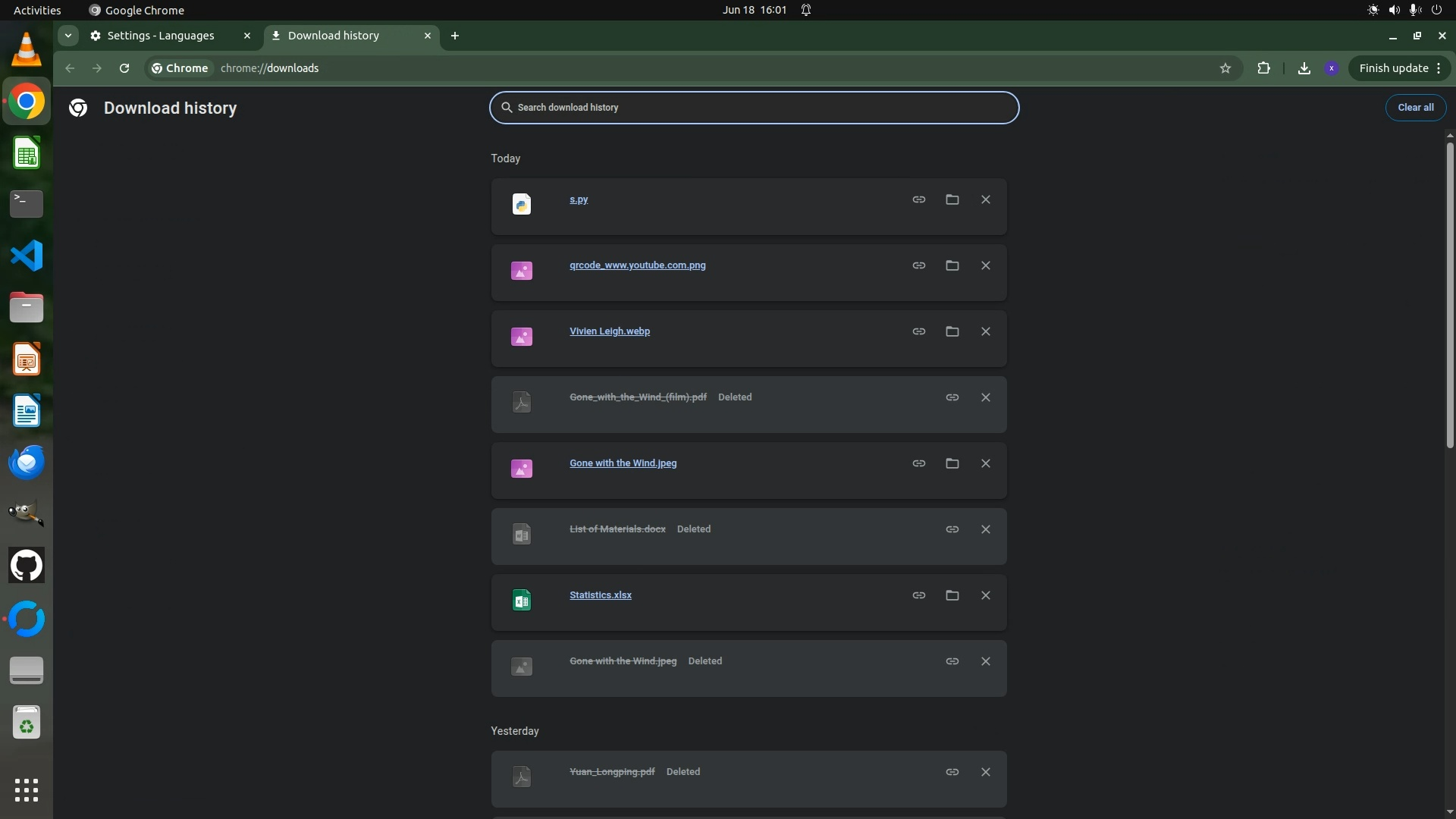The width and height of the screenshot is (1456, 819).
Task: Open Gone with the Wind.jpeg link
Action: tap(623, 463)
